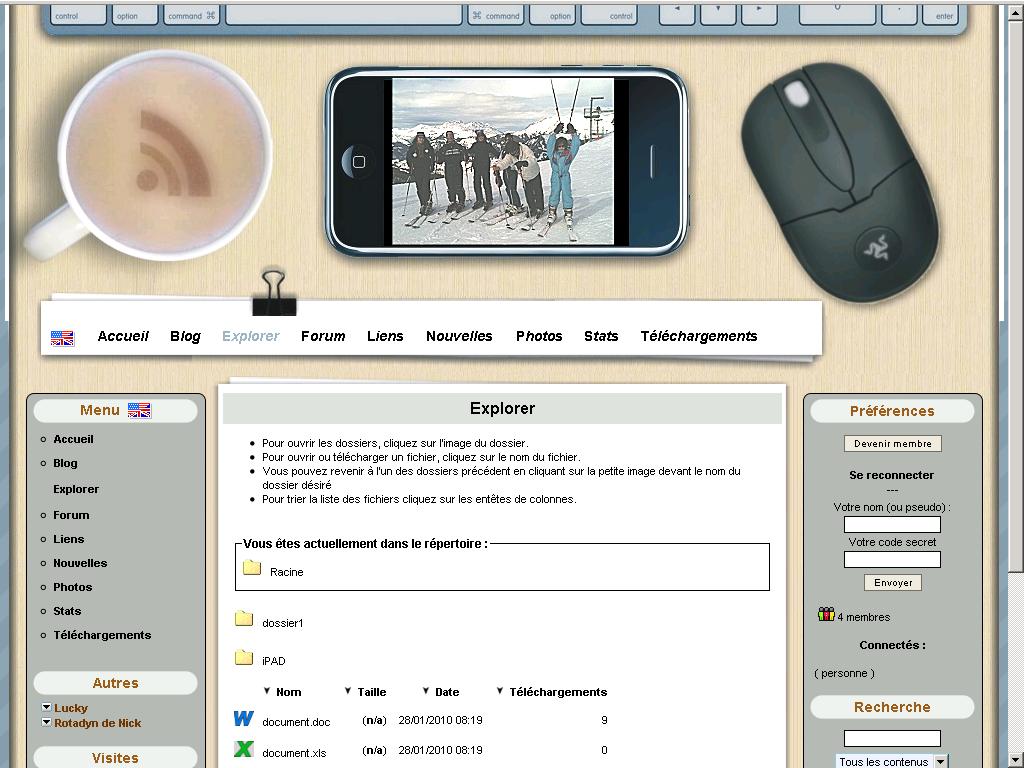Image resolution: width=1024 pixels, height=768 pixels.
Task: Click the ski photo on the phone
Action: [502, 161]
